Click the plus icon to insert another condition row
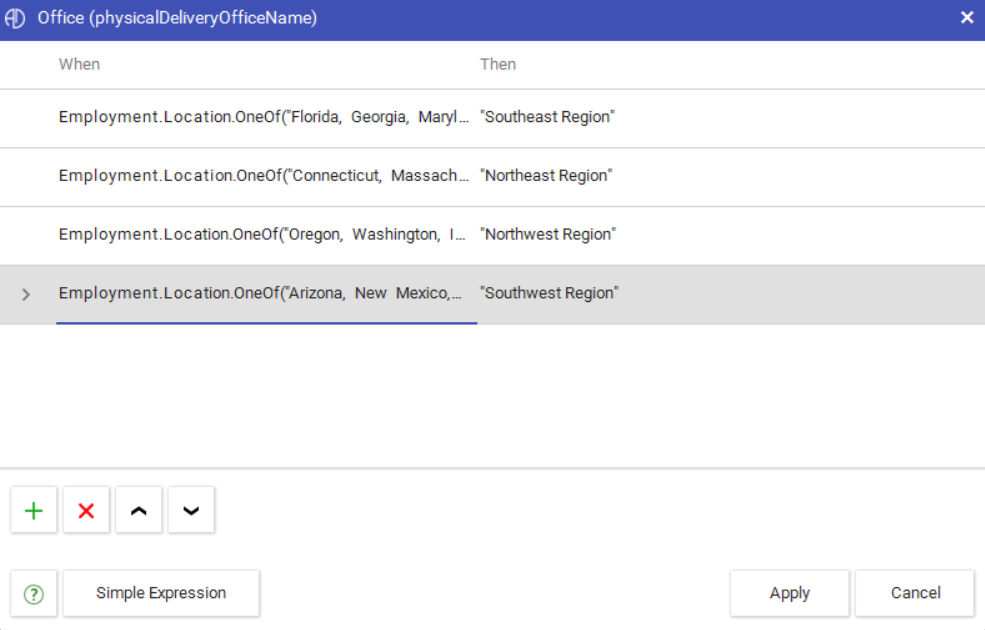985x630 pixels. pos(33,509)
